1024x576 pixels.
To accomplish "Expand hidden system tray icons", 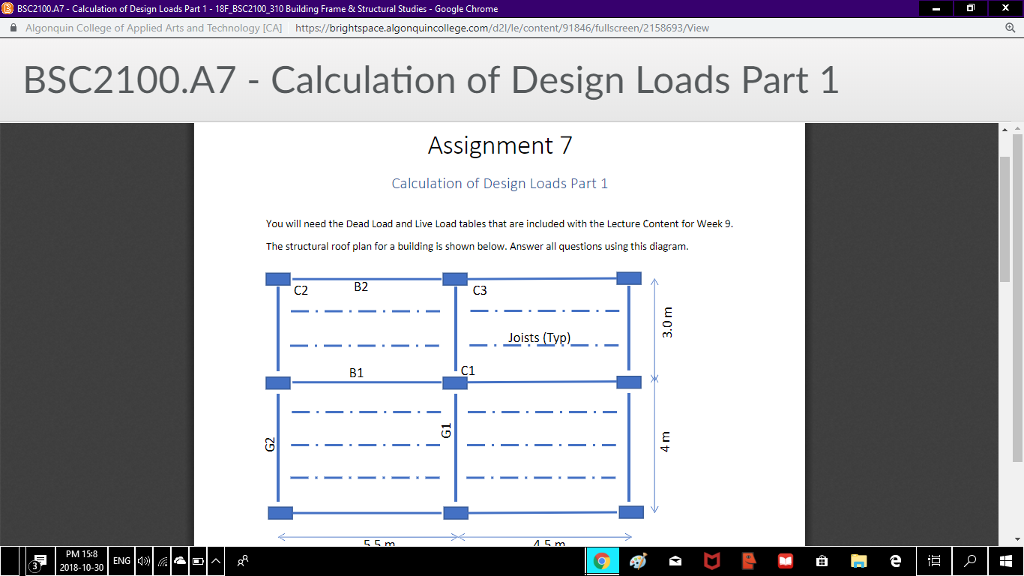I will click(x=214, y=561).
